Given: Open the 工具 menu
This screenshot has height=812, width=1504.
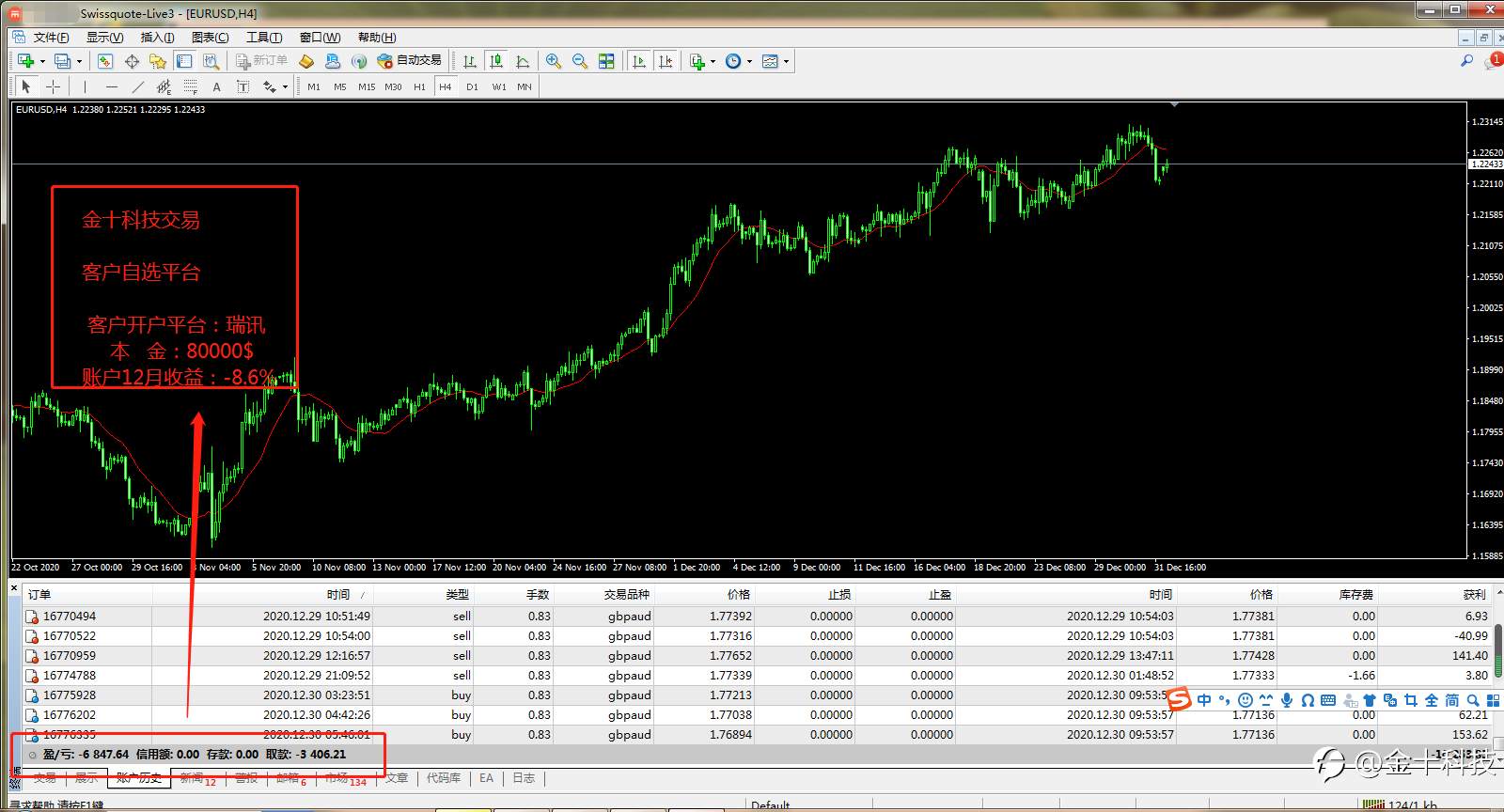Looking at the screenshot, I should coord(264,38).
